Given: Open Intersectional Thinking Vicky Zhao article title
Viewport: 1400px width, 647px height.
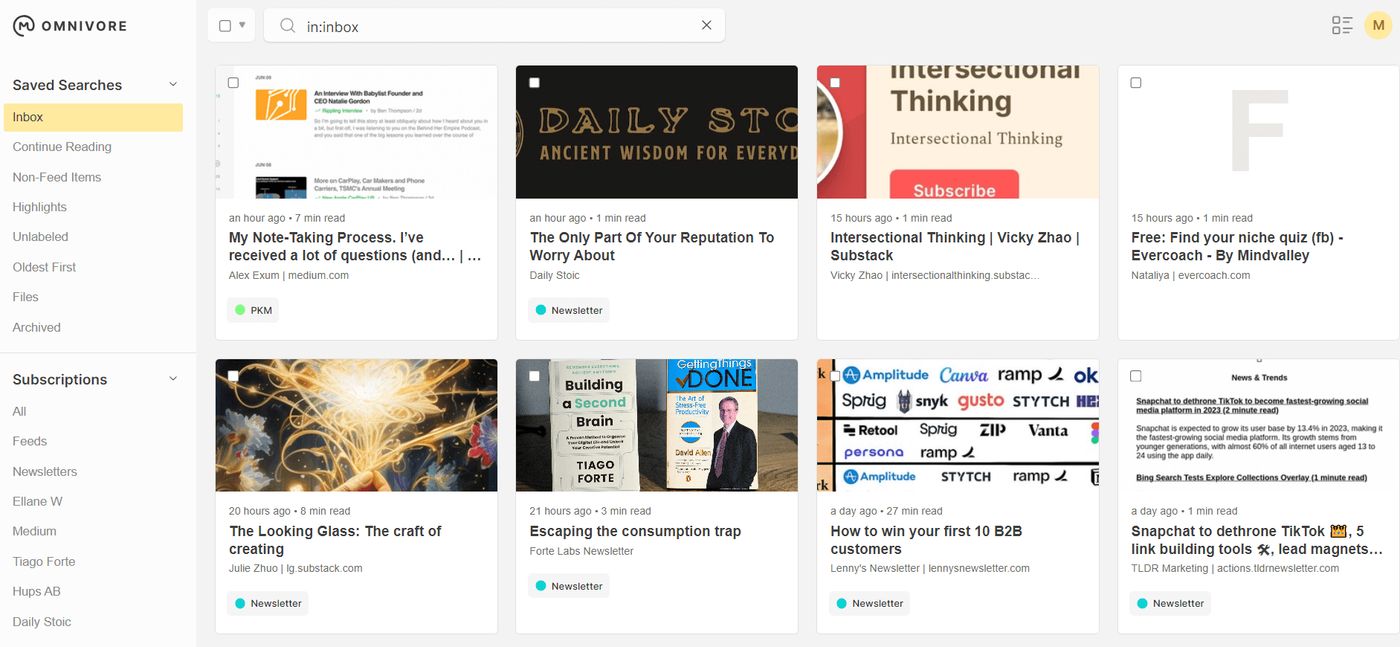Looking at the screenshot, I should pos(955,246).
